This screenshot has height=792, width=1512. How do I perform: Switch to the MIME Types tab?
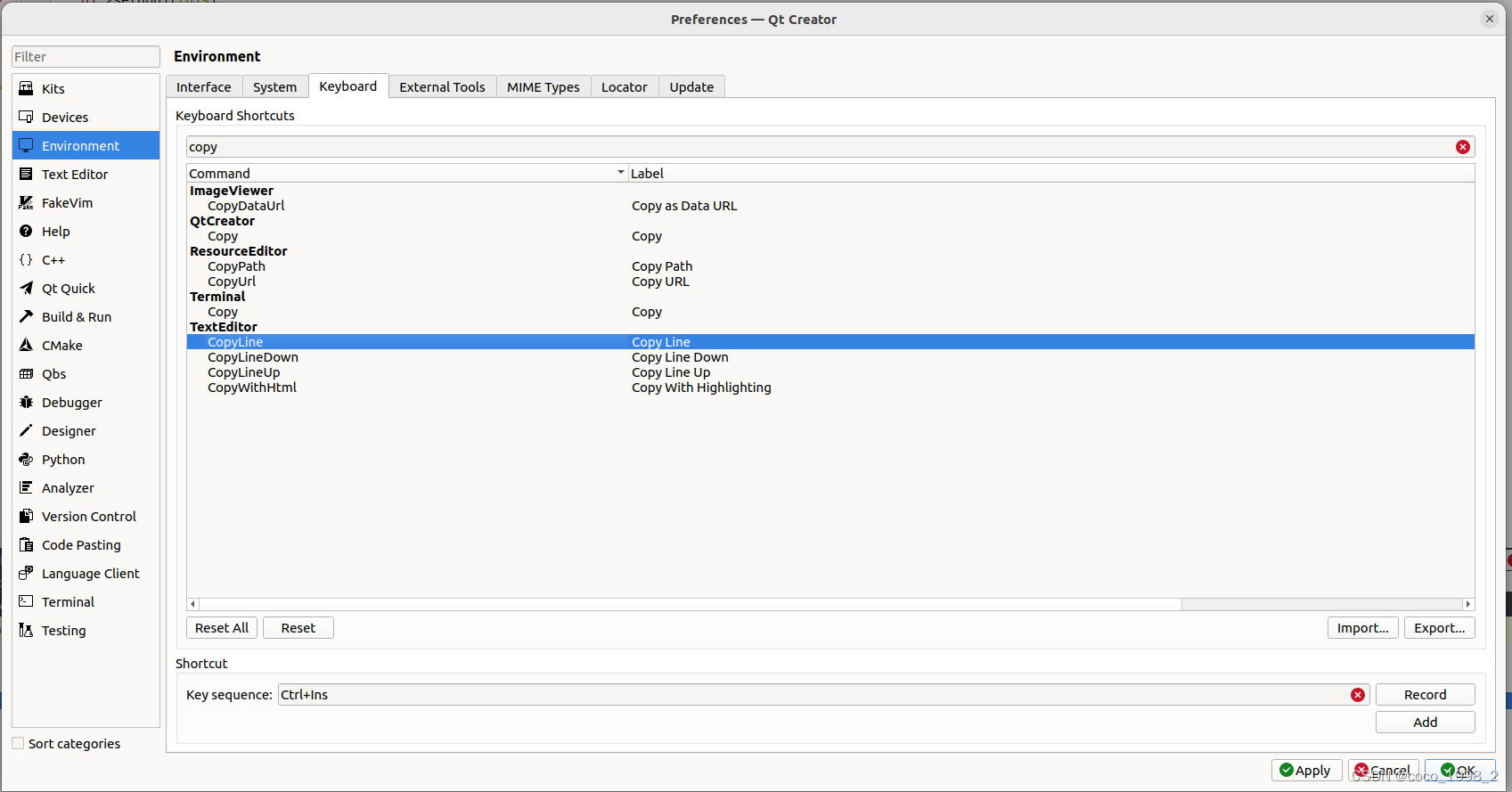point(544,86)
